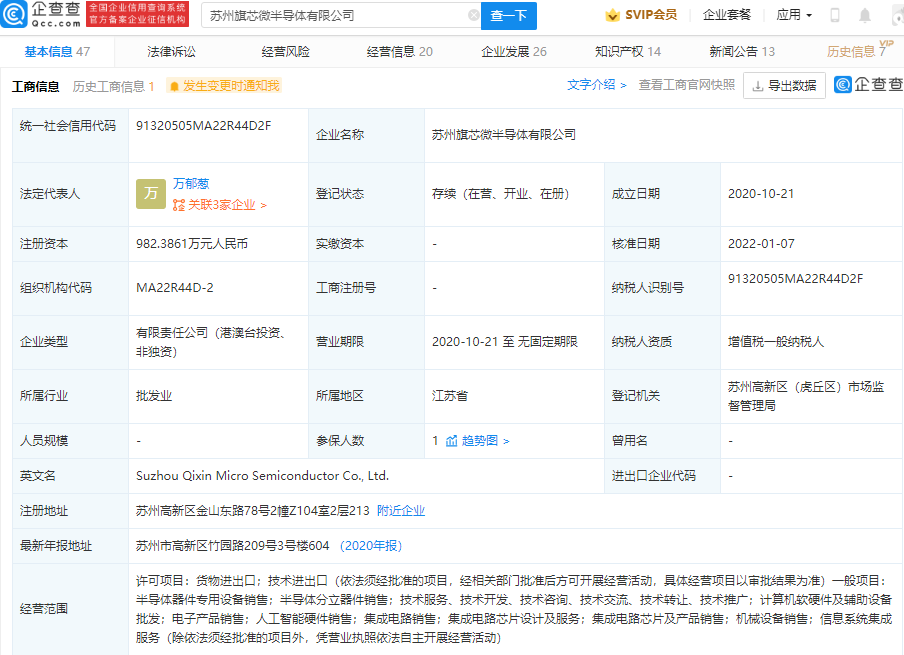904x655 pixels.
Task: Select credit code 91320505MA22R44D2F in first row
Action: (204, 126)
